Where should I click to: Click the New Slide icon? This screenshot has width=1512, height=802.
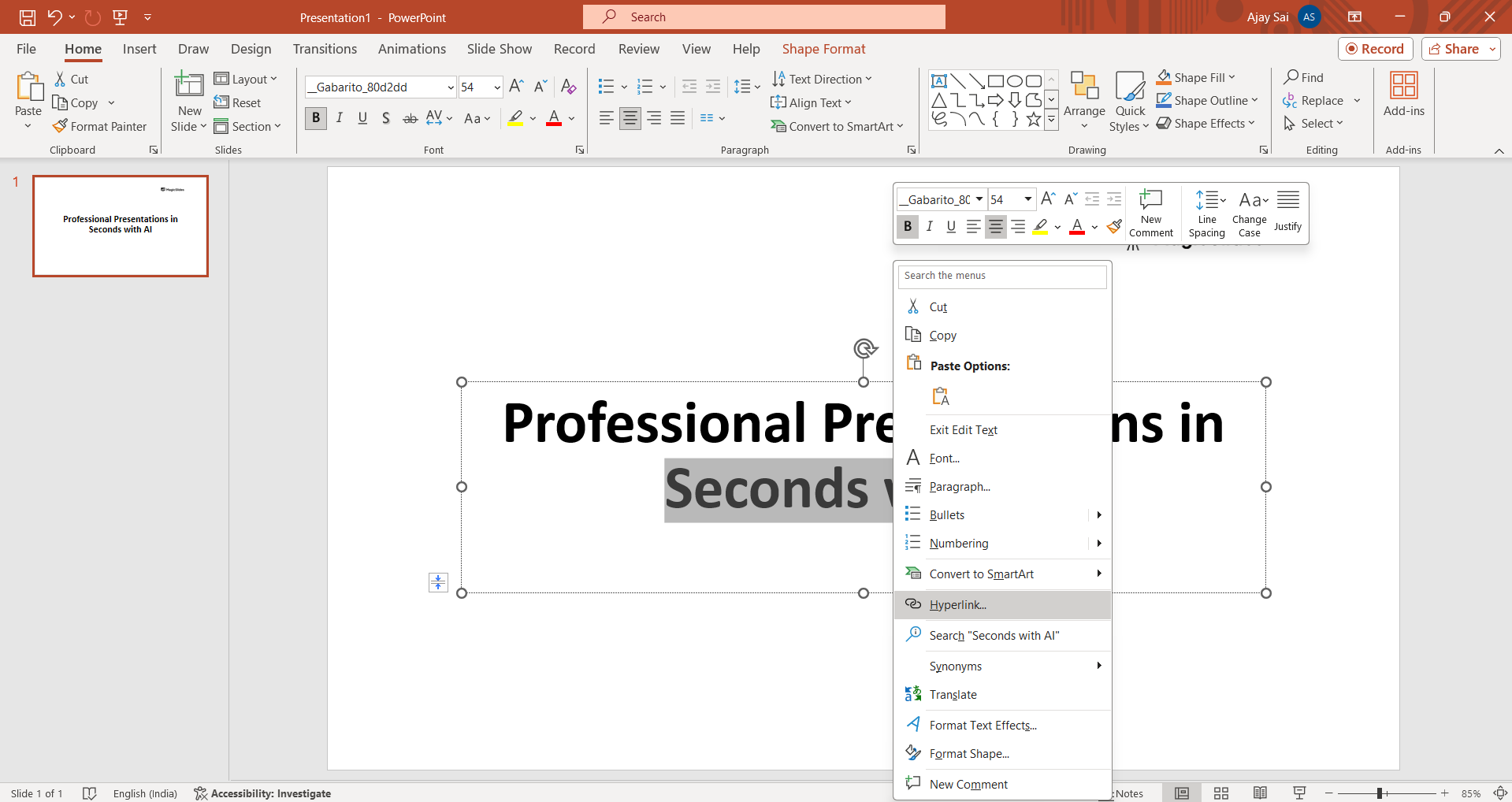pos(189,85)
